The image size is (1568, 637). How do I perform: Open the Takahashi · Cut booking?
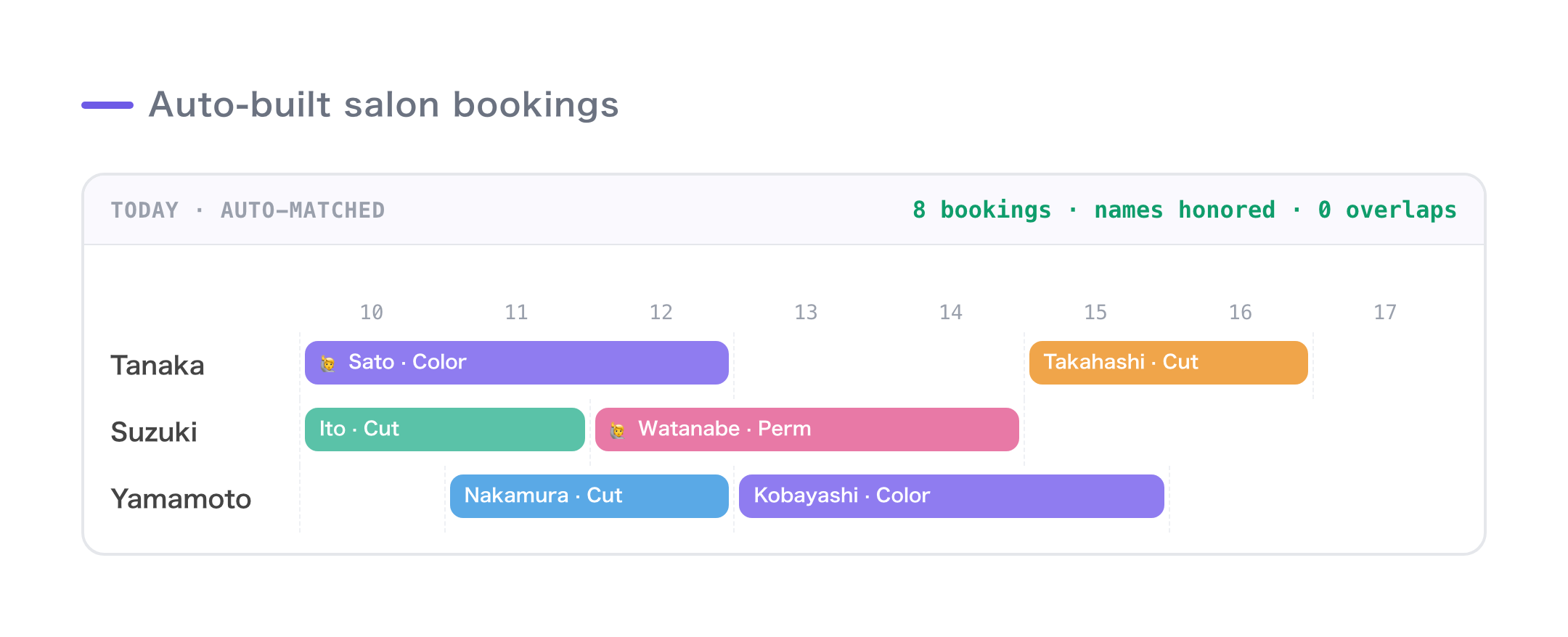(x=1168, y=363)
